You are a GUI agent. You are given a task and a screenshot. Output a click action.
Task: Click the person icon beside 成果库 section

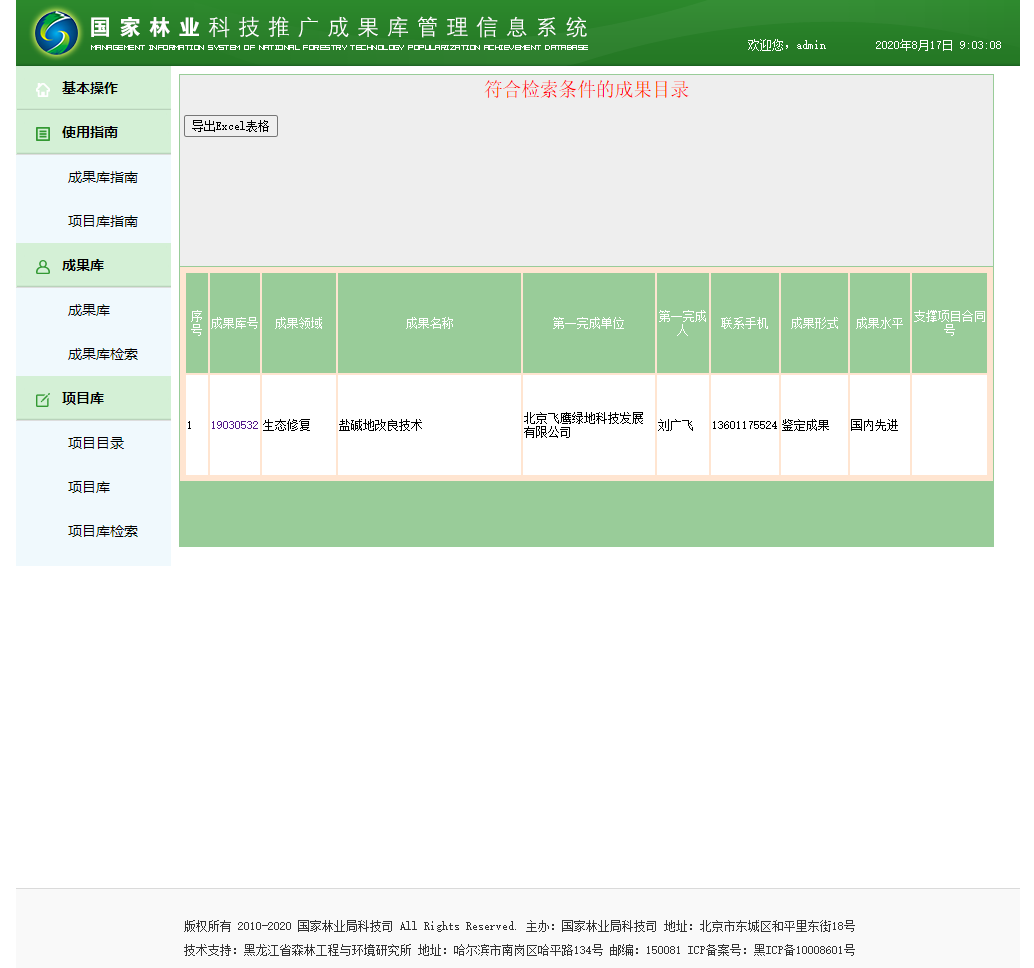(x=43, y=267)
